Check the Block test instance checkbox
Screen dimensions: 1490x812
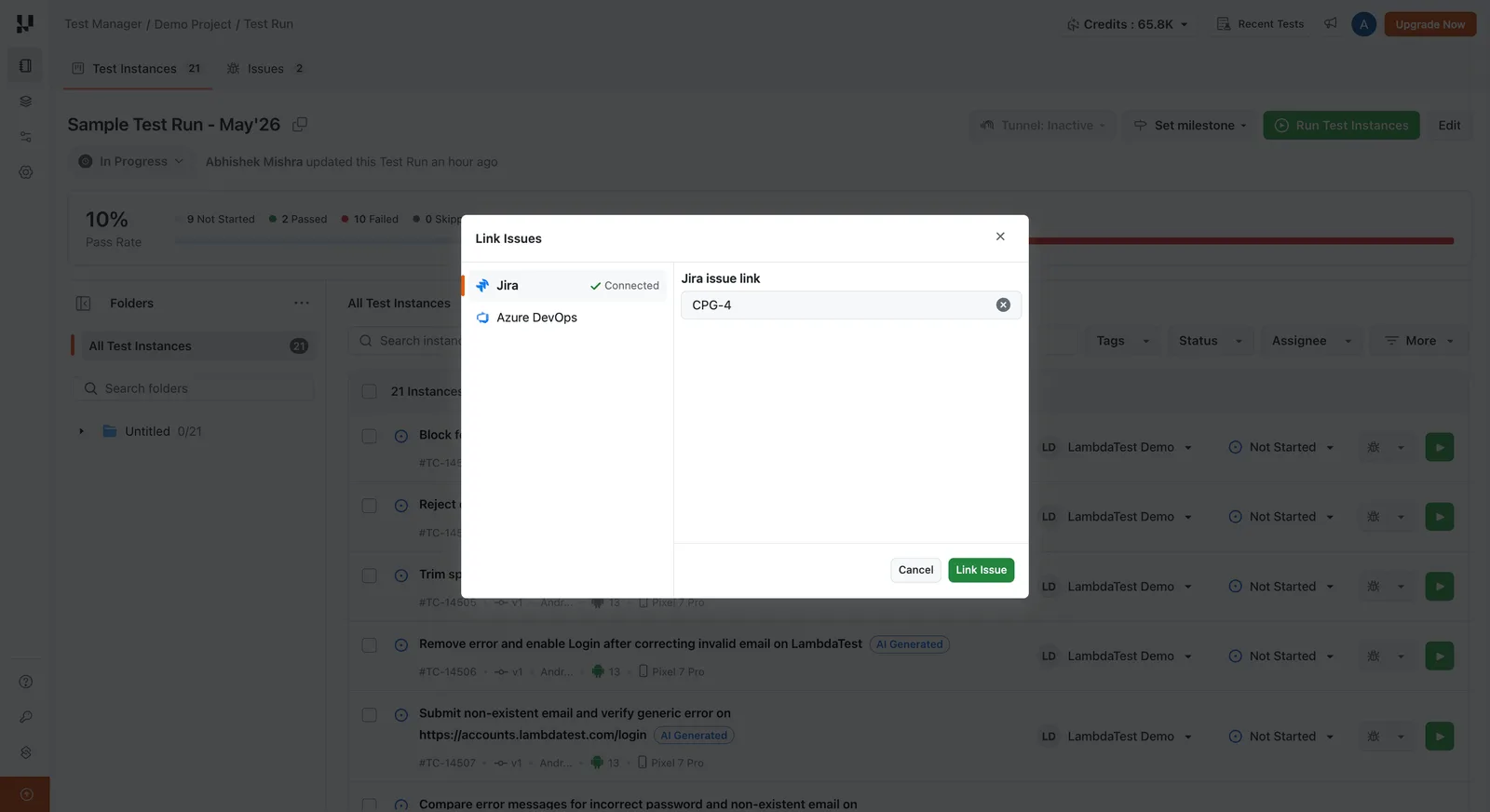(x=369, y=436)
